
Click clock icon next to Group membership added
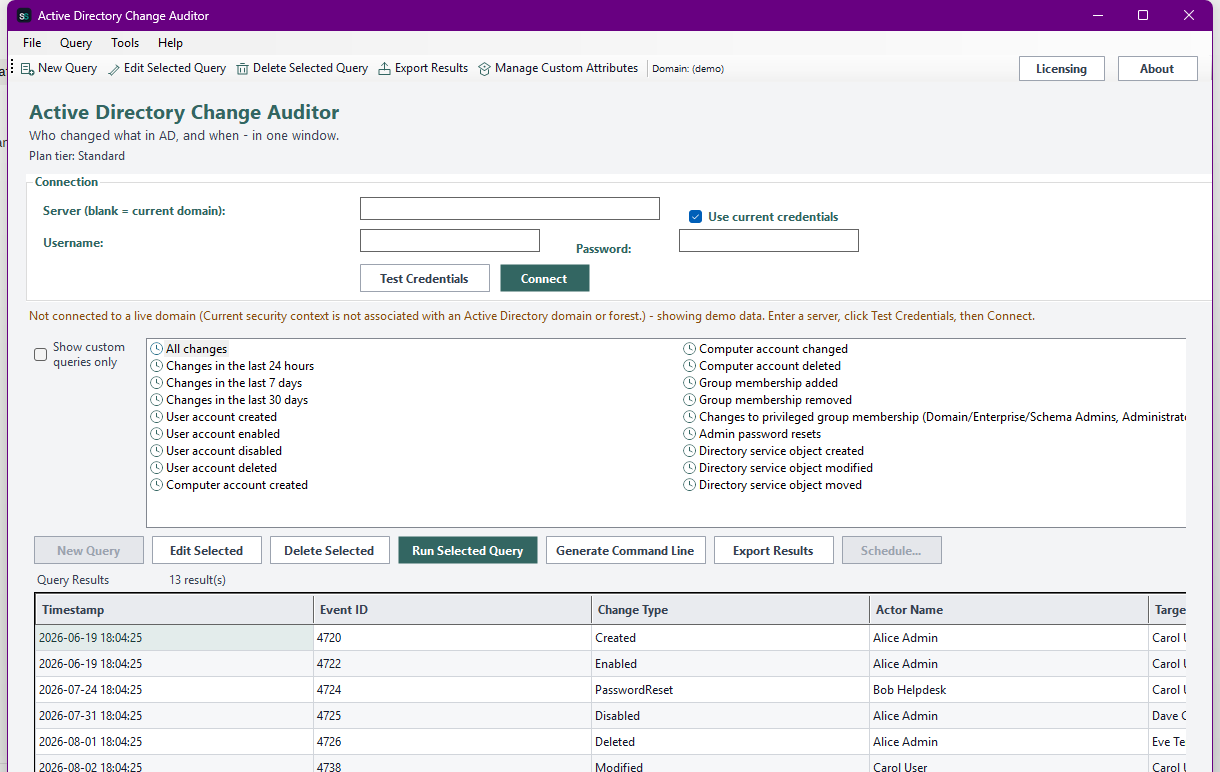[x=690, y=383]
